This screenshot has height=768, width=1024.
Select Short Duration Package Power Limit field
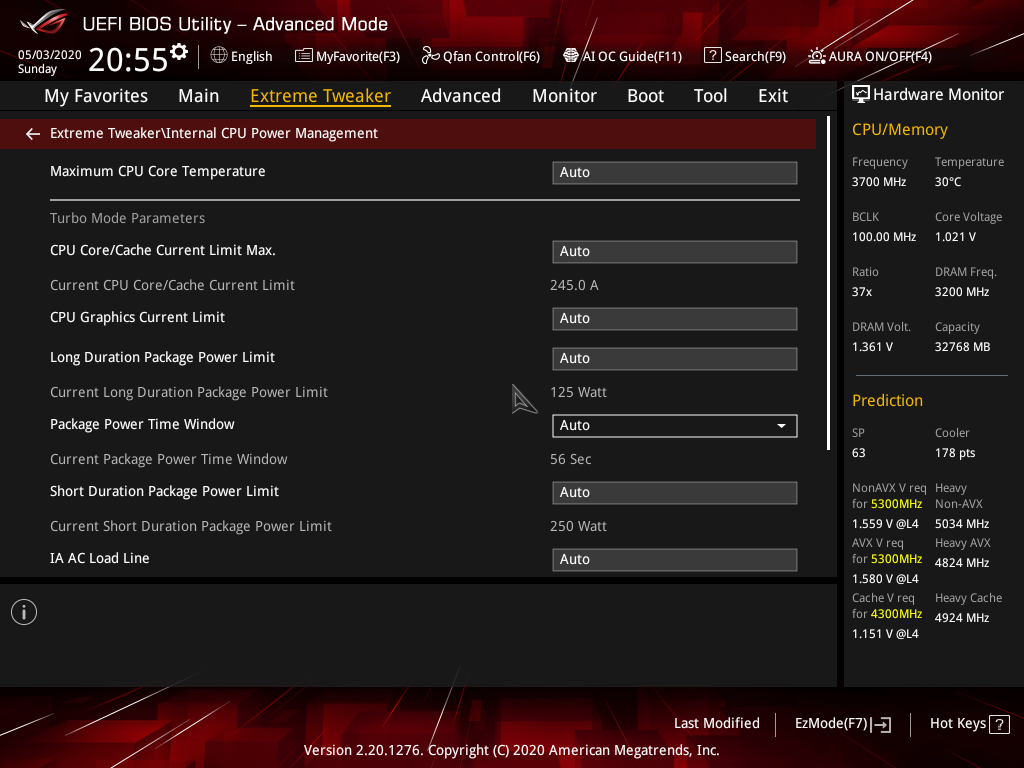pyautogui.click(x=675, y=492)
